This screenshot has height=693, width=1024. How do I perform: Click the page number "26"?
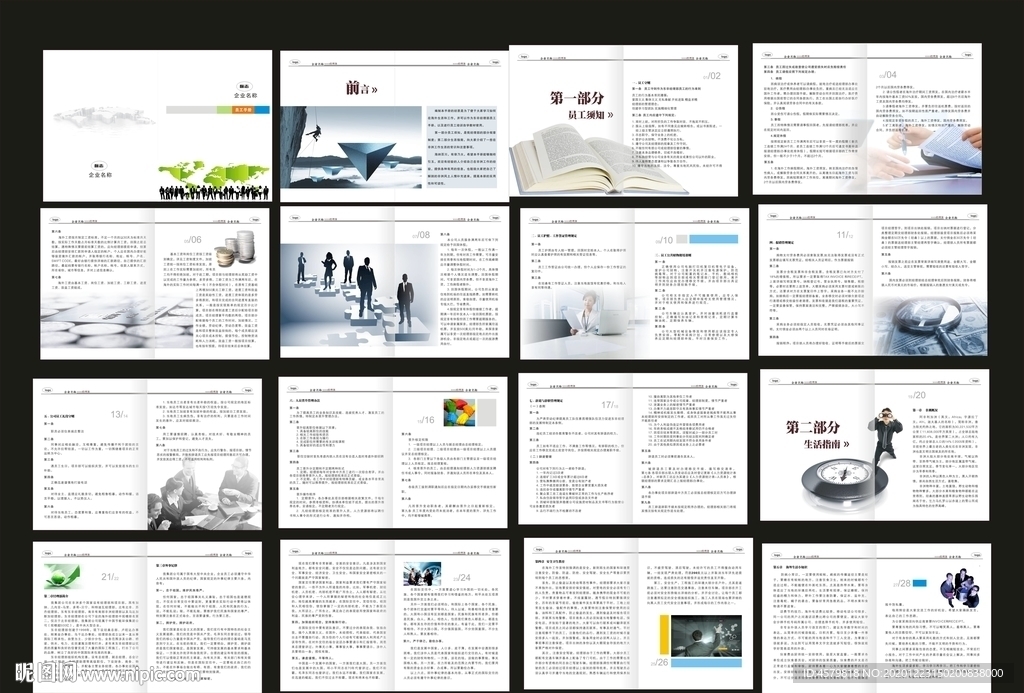(663, 662)
